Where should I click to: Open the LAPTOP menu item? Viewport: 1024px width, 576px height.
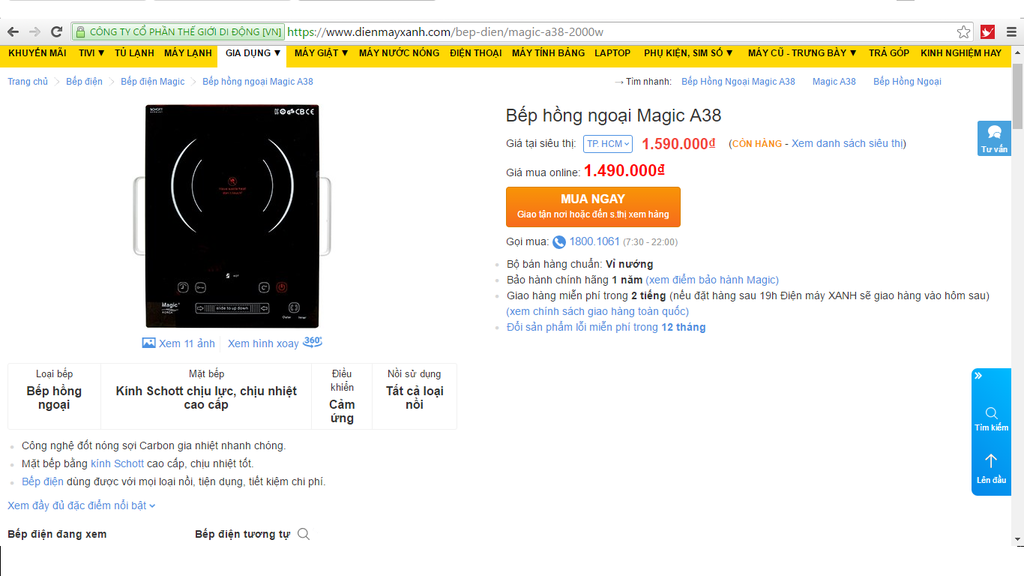pos(612,53)
